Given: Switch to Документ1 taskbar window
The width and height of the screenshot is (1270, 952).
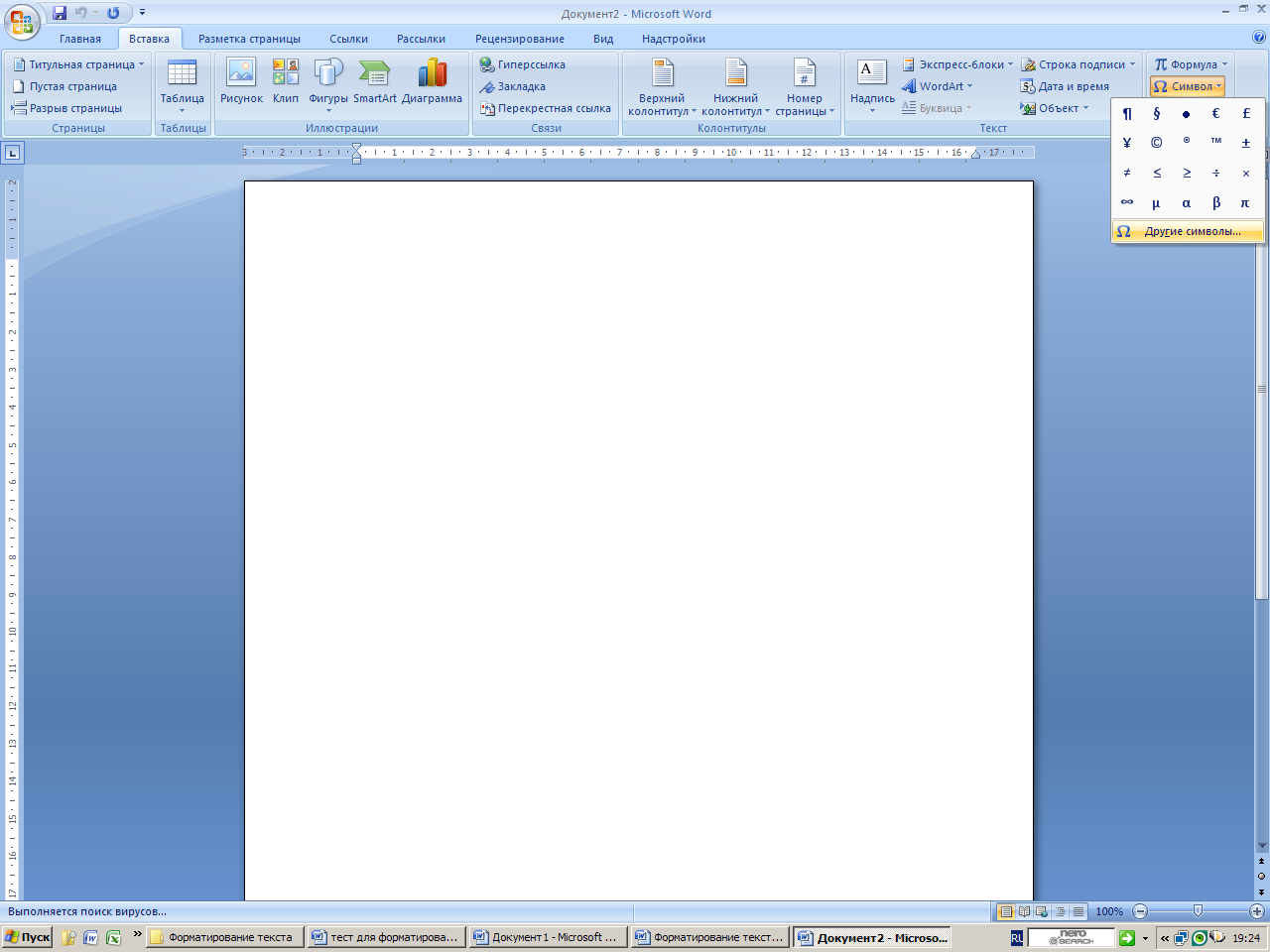Looking at the screenshot, I should tap(547, 937).
